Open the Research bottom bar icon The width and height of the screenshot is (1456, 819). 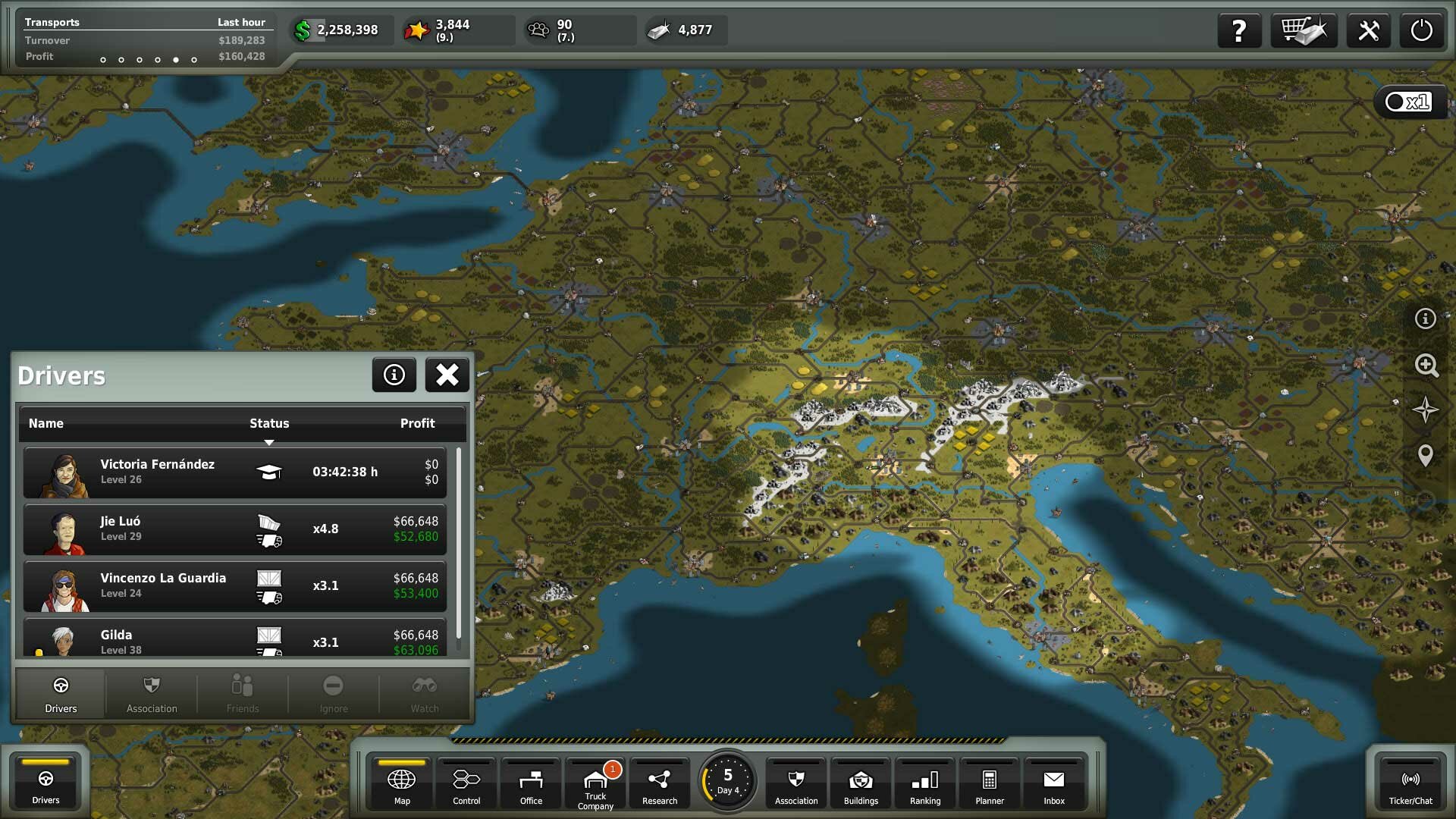click(659, 785)
